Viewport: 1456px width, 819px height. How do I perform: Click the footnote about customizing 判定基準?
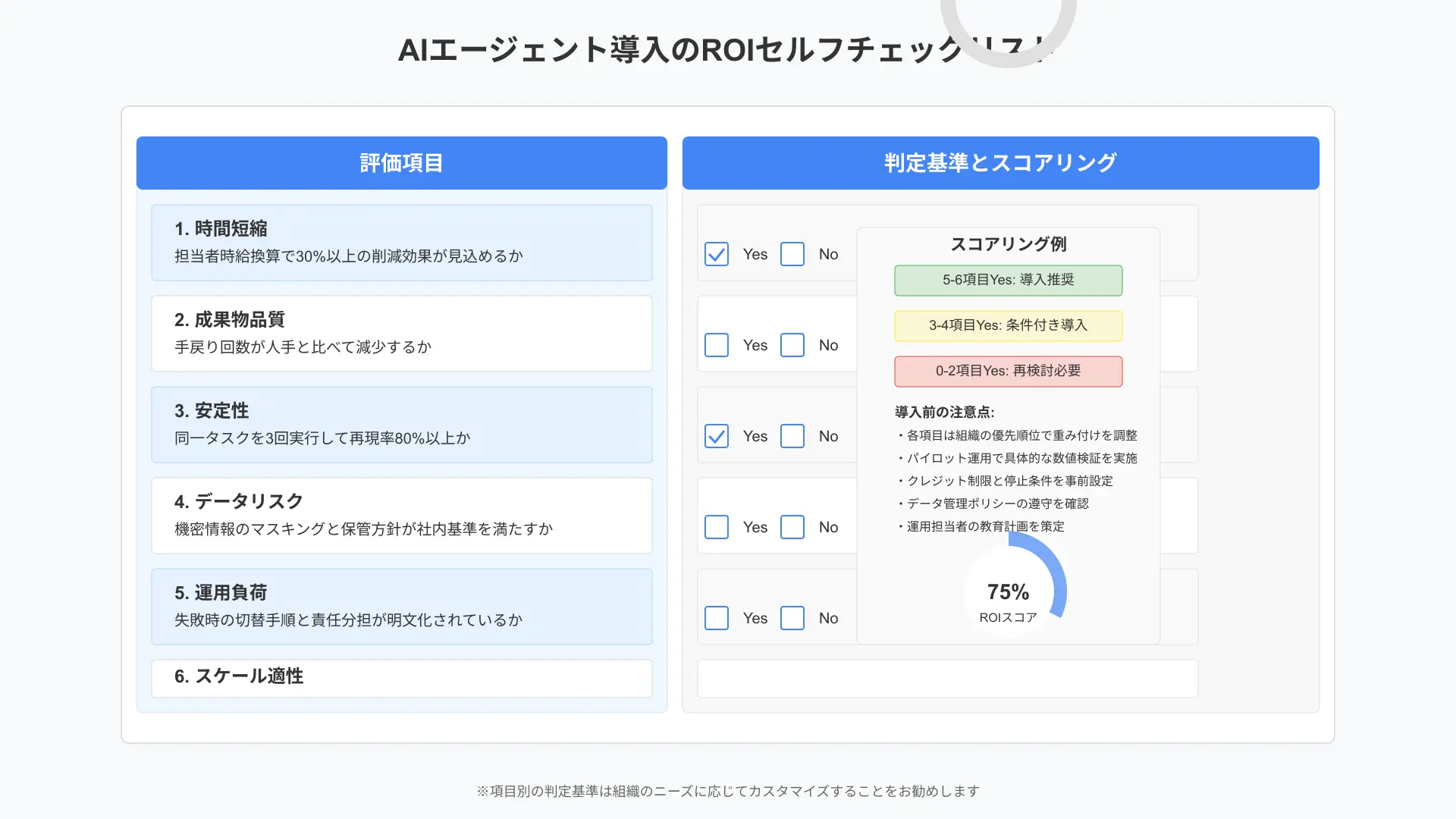tap(728, 791)
